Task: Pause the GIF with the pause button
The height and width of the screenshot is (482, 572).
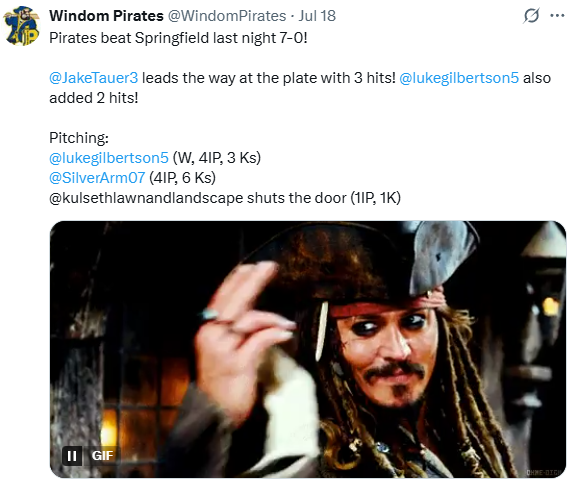Action: click(72, 456)
